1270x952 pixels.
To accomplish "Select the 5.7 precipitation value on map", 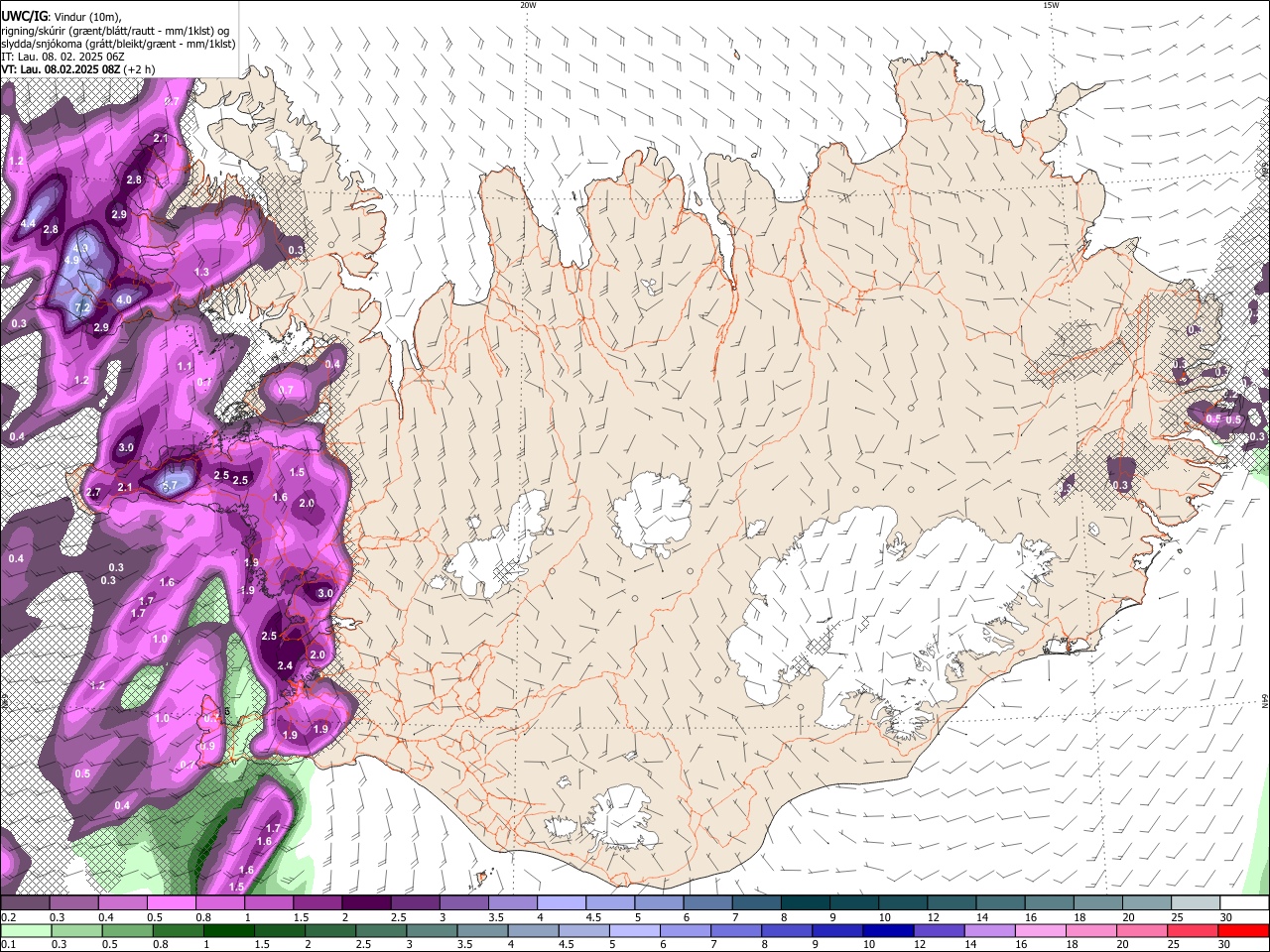I will (x=169, y=485).
